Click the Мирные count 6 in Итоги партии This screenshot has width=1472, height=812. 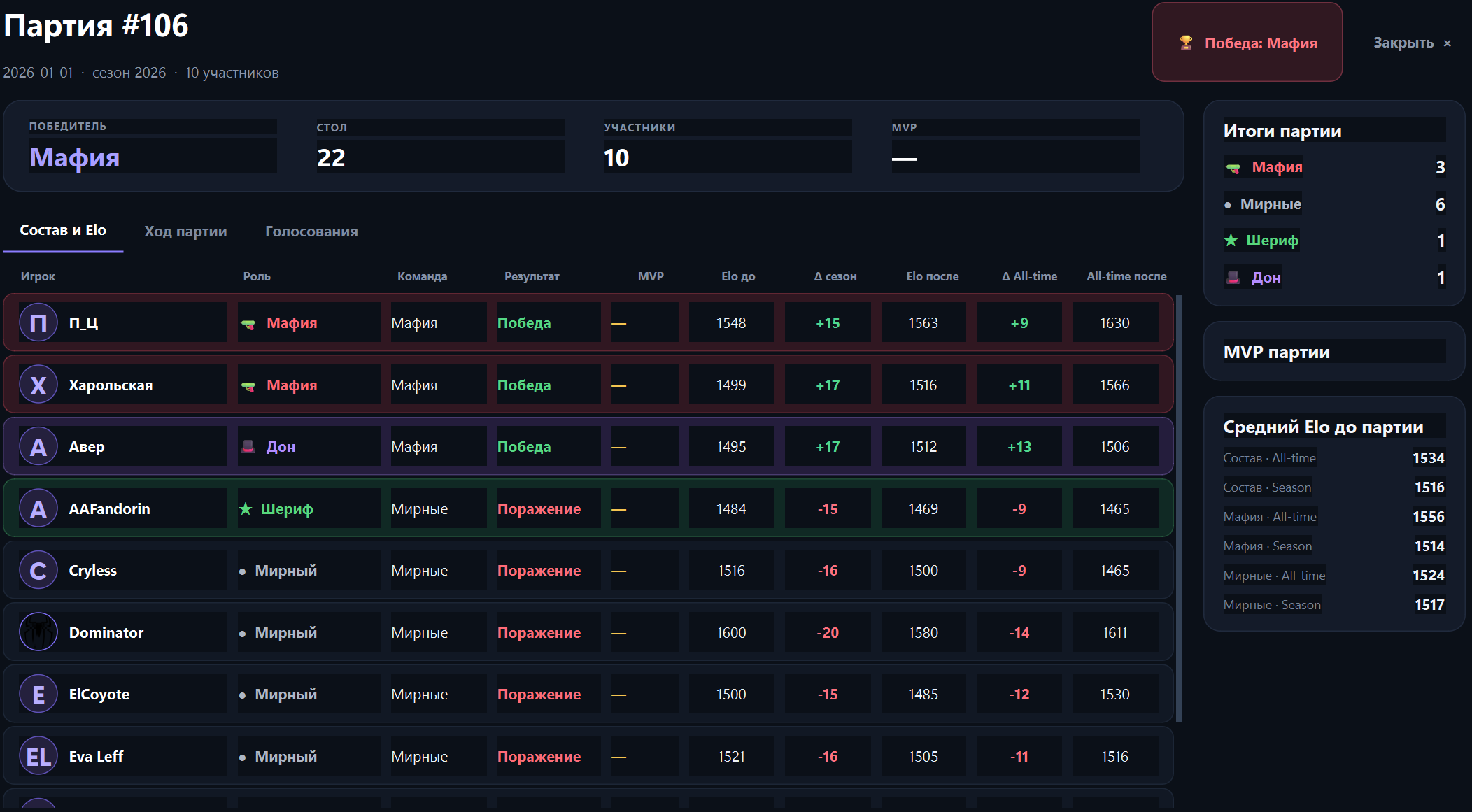point(1440,204)
